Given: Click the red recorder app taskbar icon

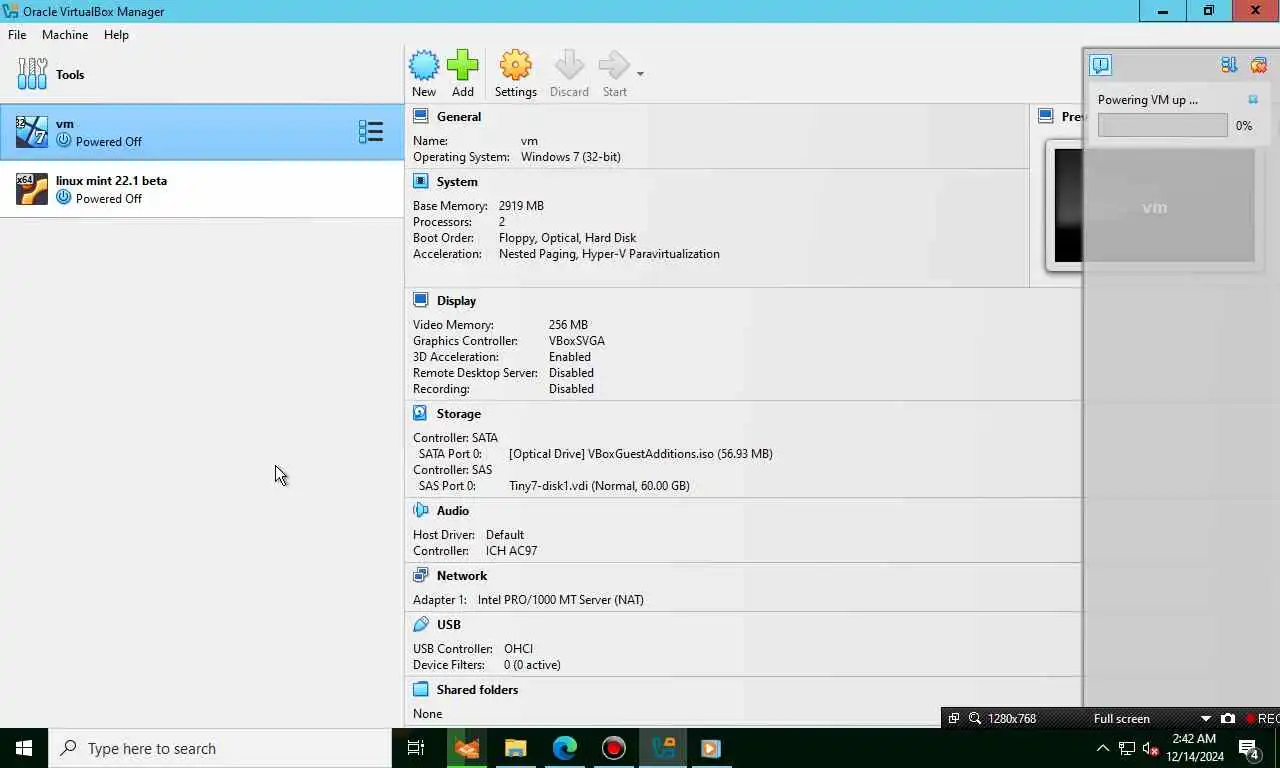Looking at the screenshot, I should tap(614, 748).
